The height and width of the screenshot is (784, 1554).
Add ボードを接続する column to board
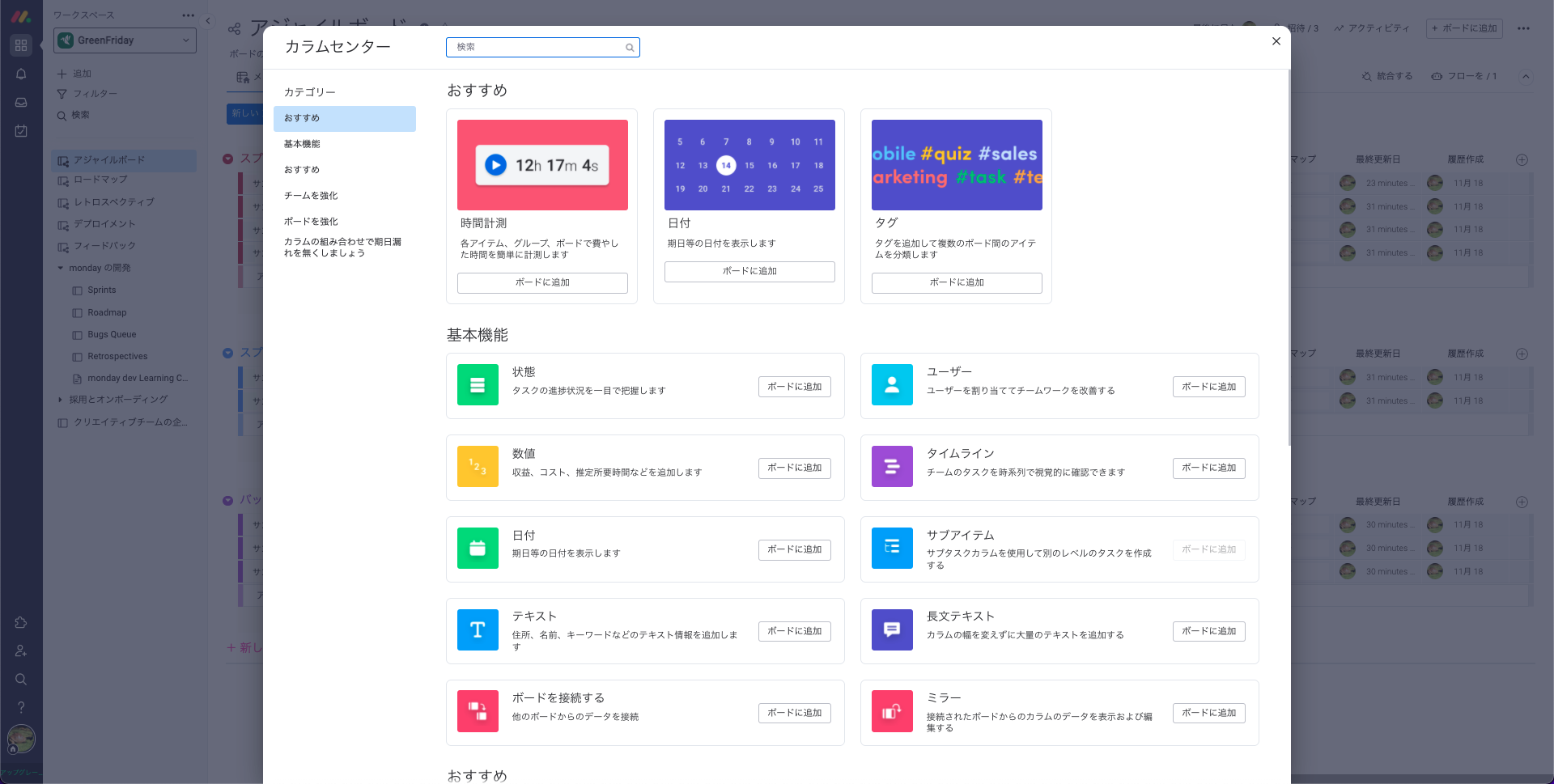pos(794,713)
